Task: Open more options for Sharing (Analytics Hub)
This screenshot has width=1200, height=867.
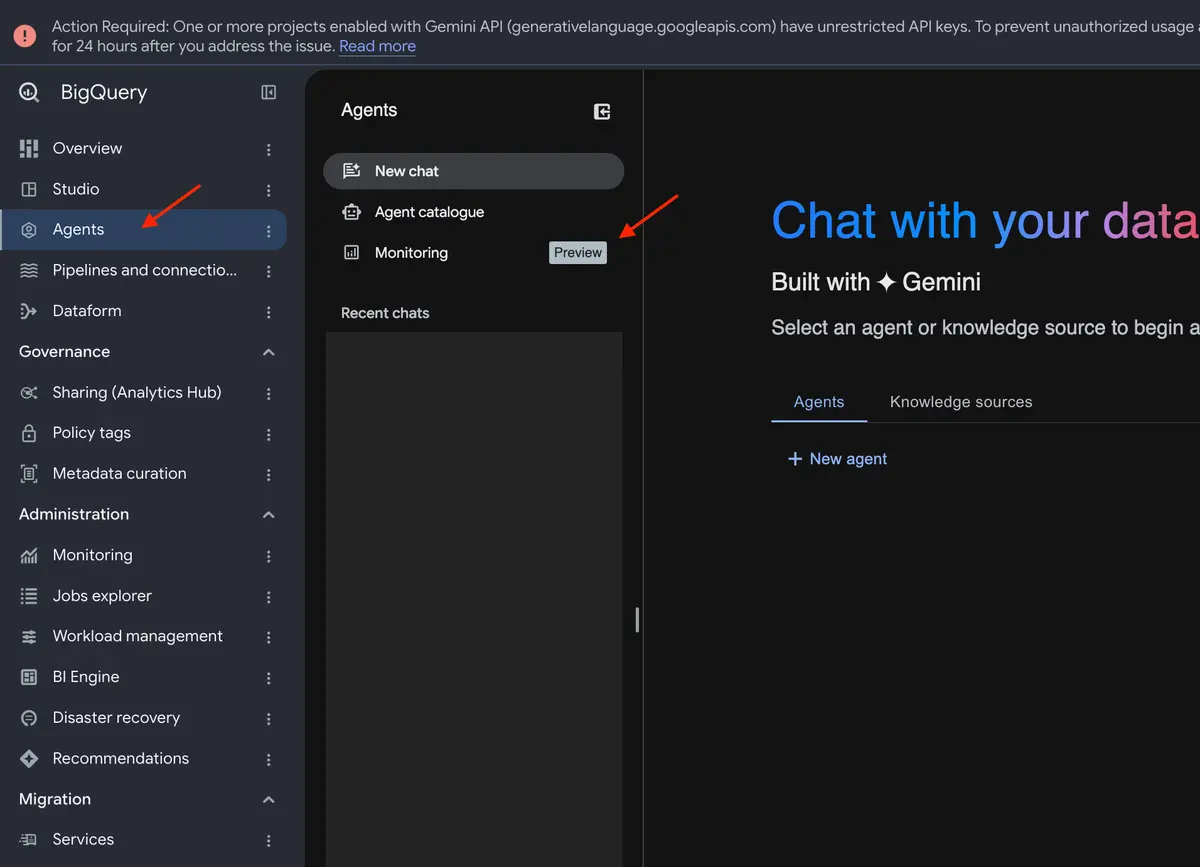Action: (268, 394)
